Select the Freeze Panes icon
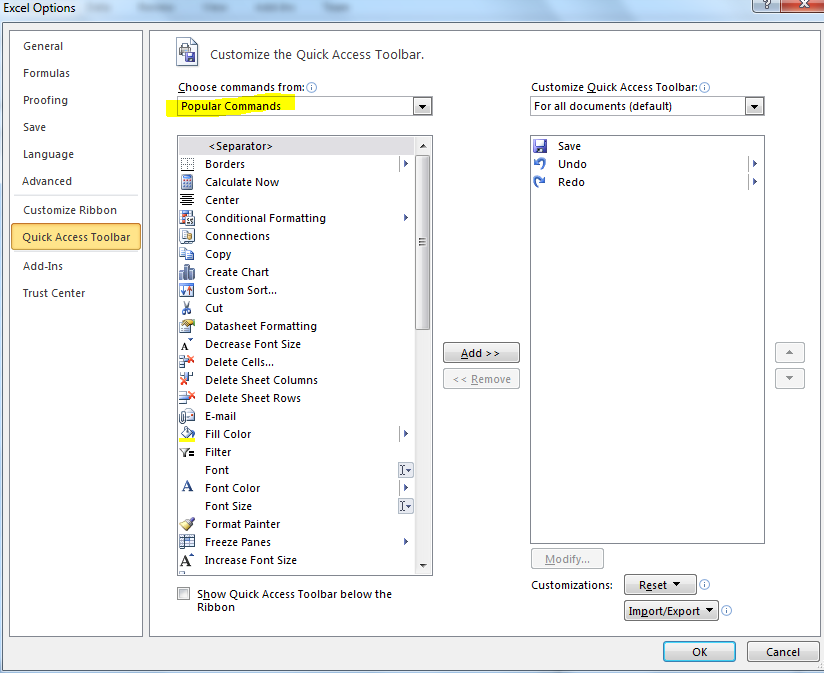The image size is (824, 673). click(x=187, y=542)
